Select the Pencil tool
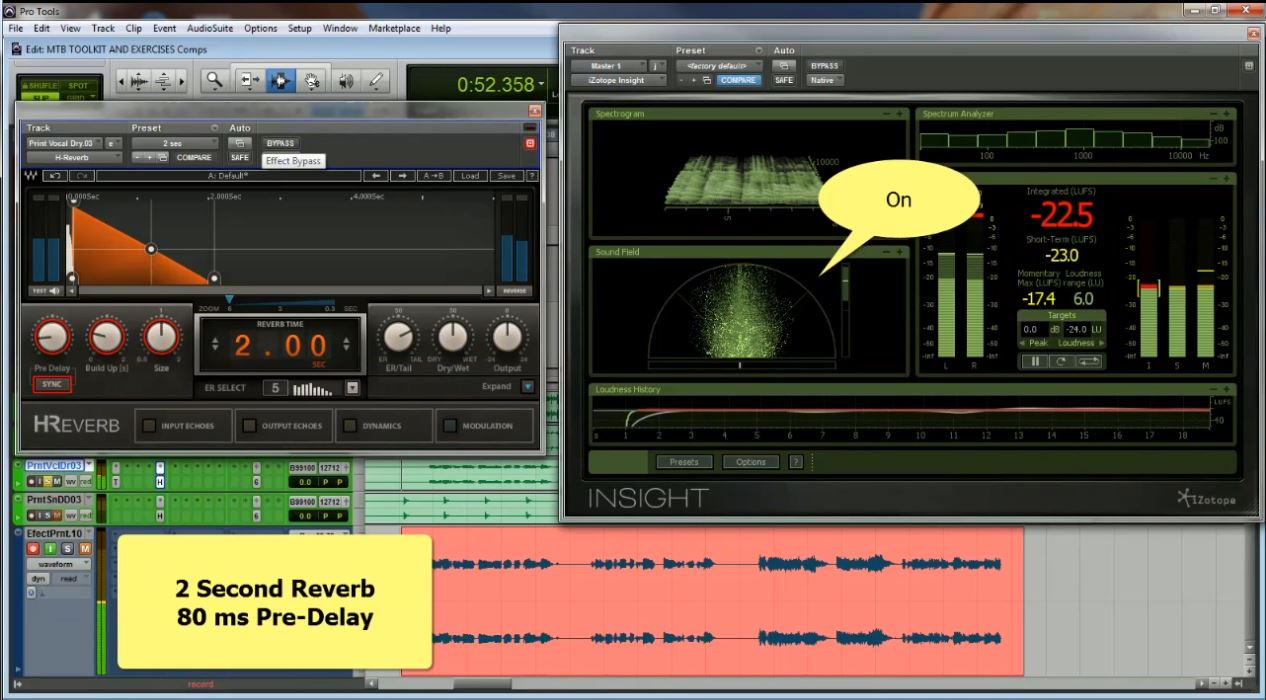This screenshot has height=700, width=1266. pos(376,80)
